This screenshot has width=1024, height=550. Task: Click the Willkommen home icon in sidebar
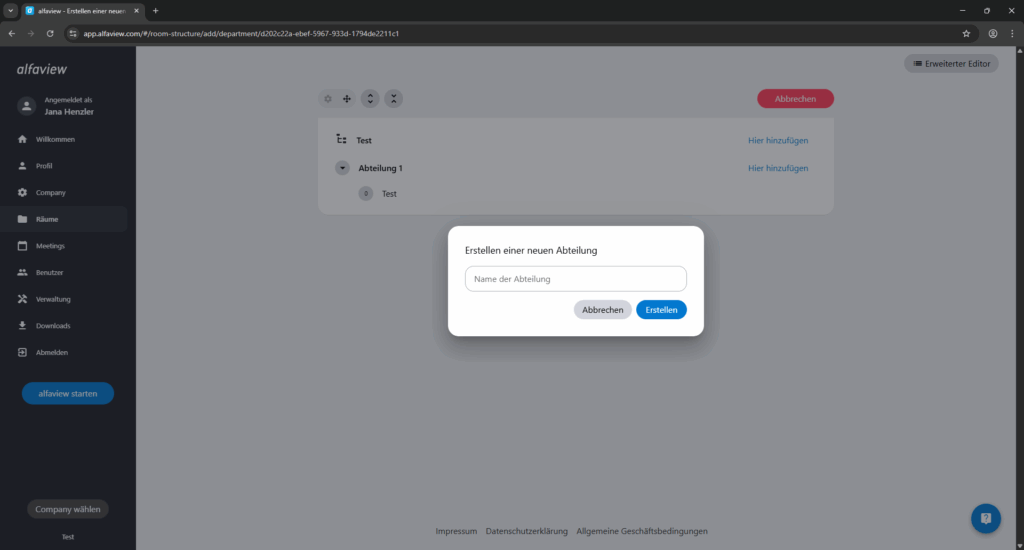click(x=22, y=139)
